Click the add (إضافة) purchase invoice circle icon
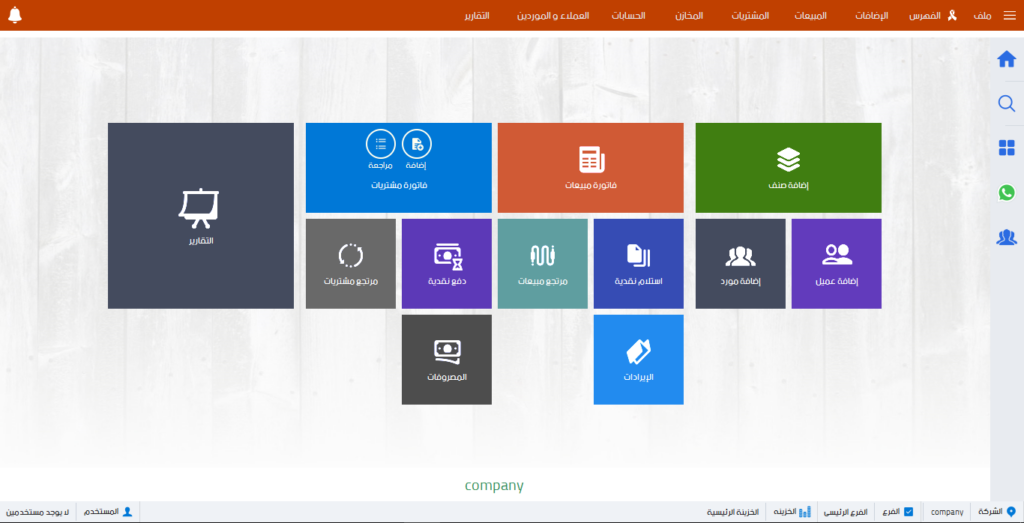The image size is (1024, 523). pyautogui.click(x=417, y=145)
